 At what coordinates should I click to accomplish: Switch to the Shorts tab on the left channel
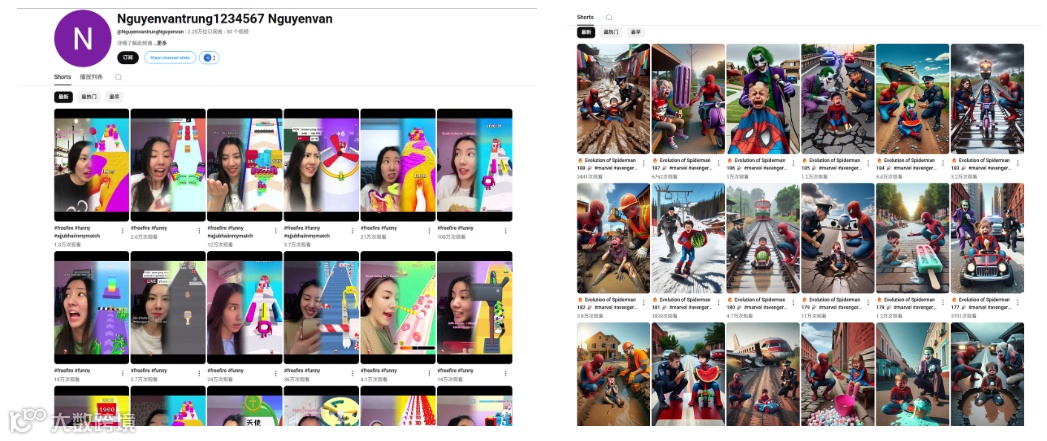click(x=62, y=78)
